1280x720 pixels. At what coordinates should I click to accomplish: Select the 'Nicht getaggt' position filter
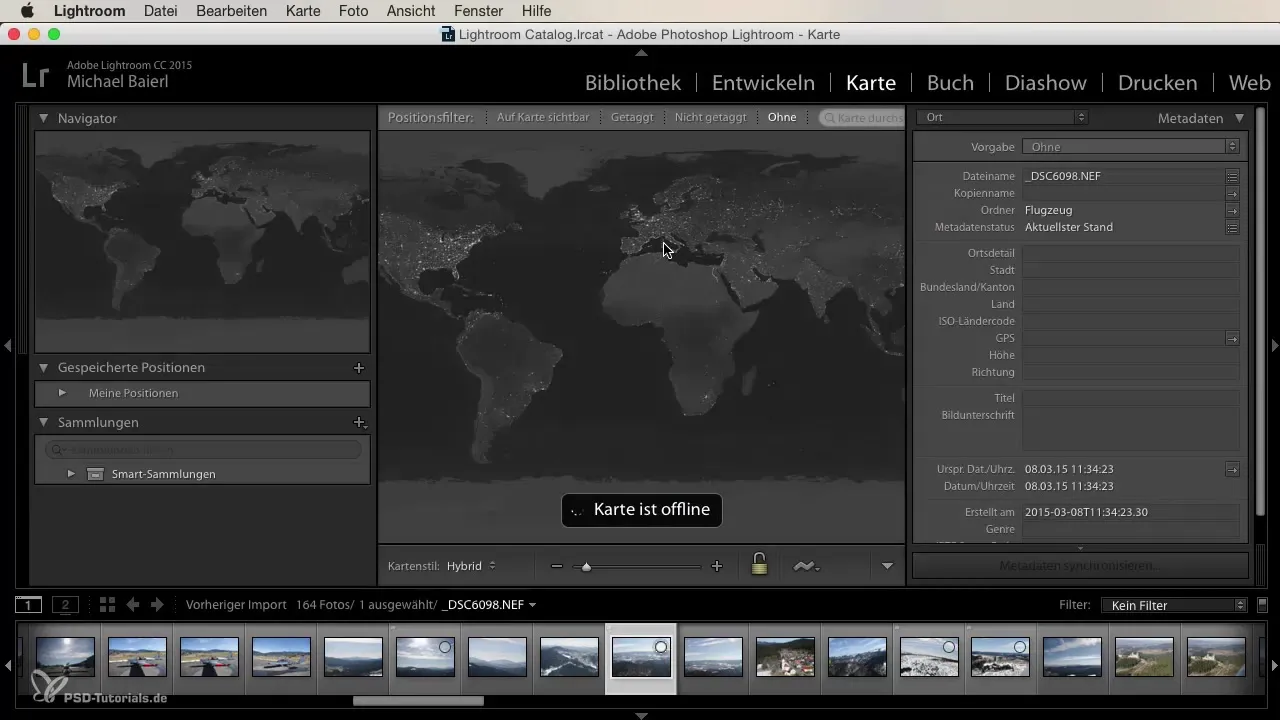click(x=710, y=117)
